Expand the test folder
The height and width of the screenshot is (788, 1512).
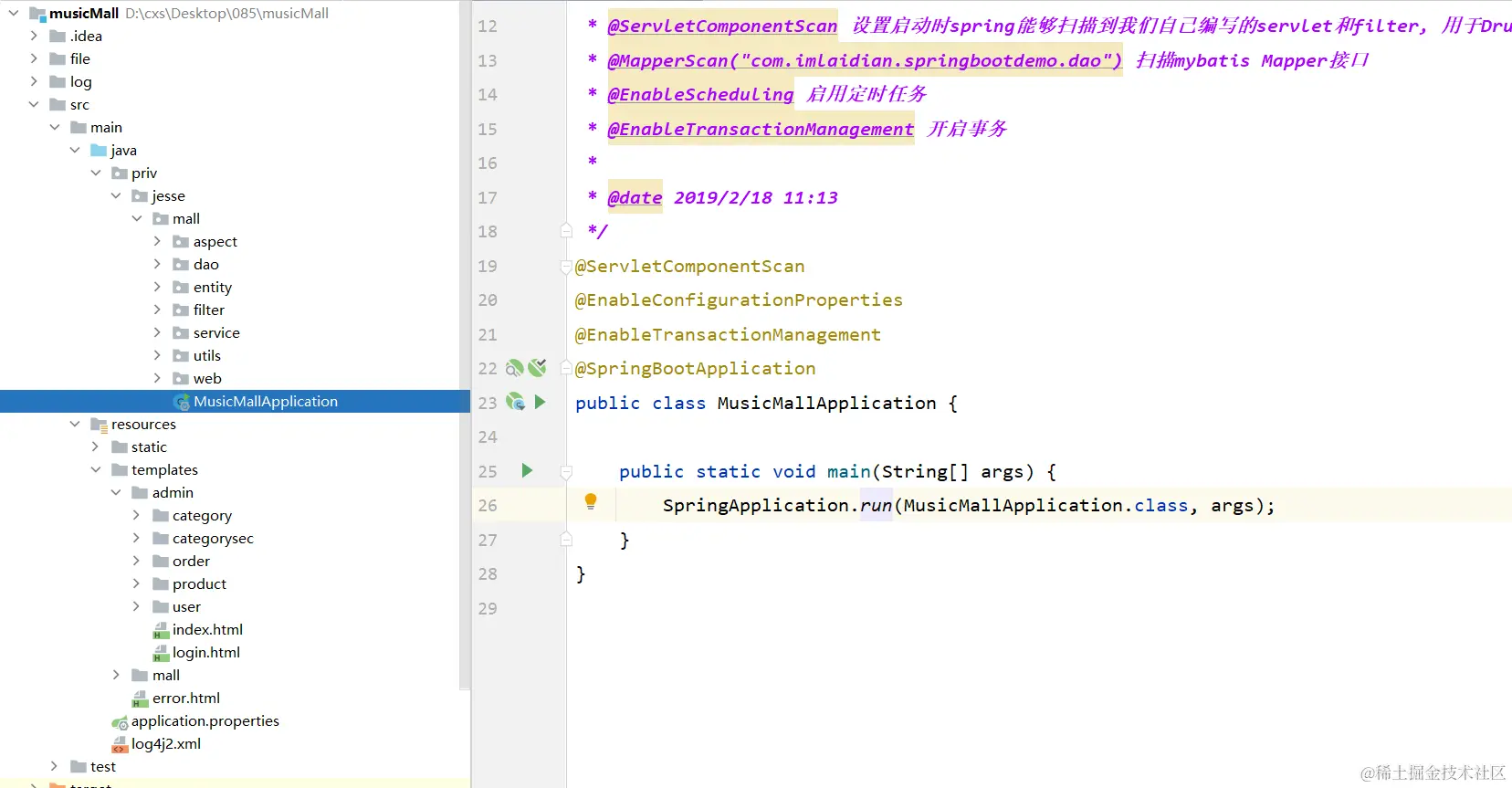tap(54, 767)
